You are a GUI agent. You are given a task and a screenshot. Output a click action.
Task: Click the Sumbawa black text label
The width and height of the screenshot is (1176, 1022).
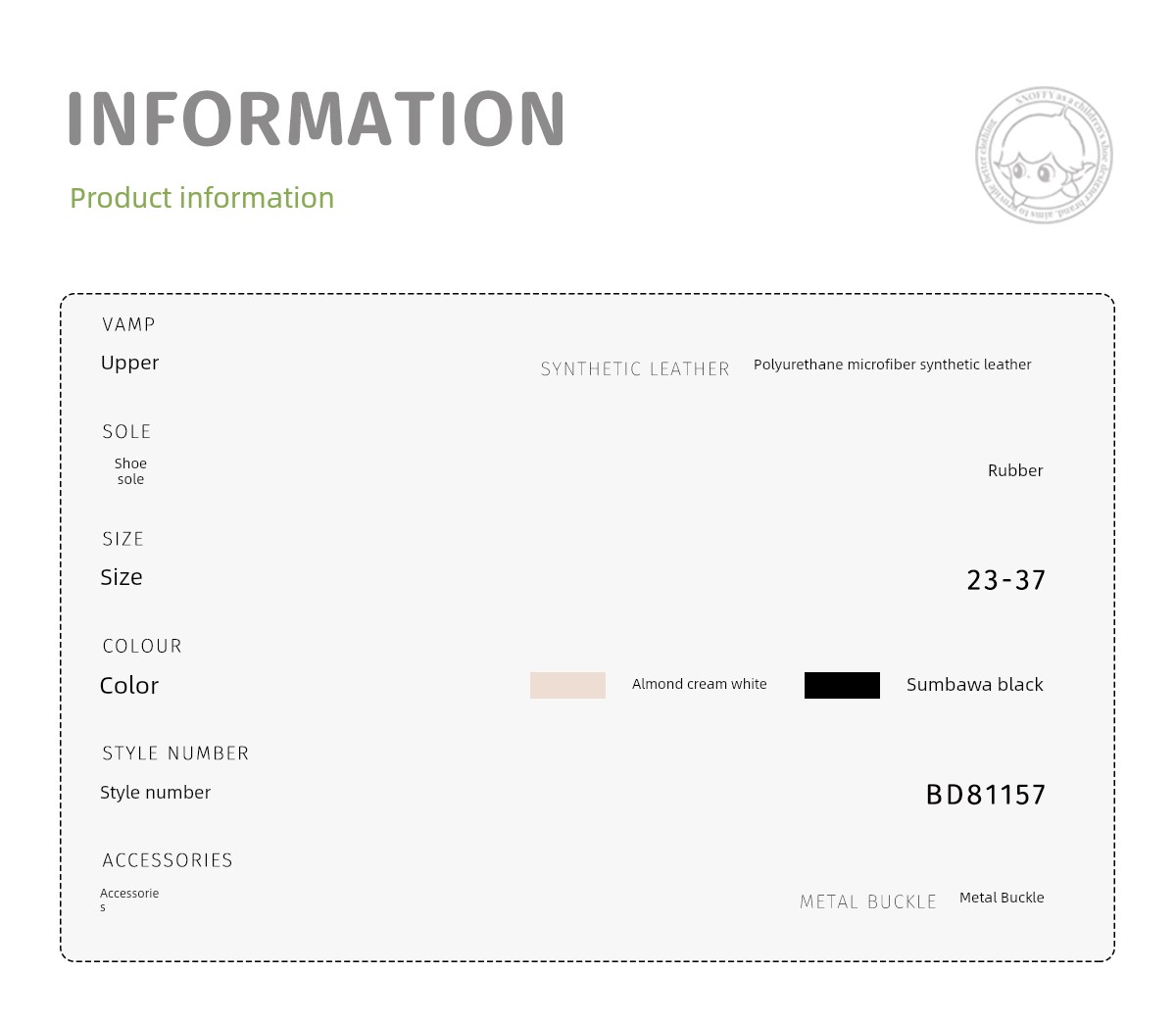(975, 684)
